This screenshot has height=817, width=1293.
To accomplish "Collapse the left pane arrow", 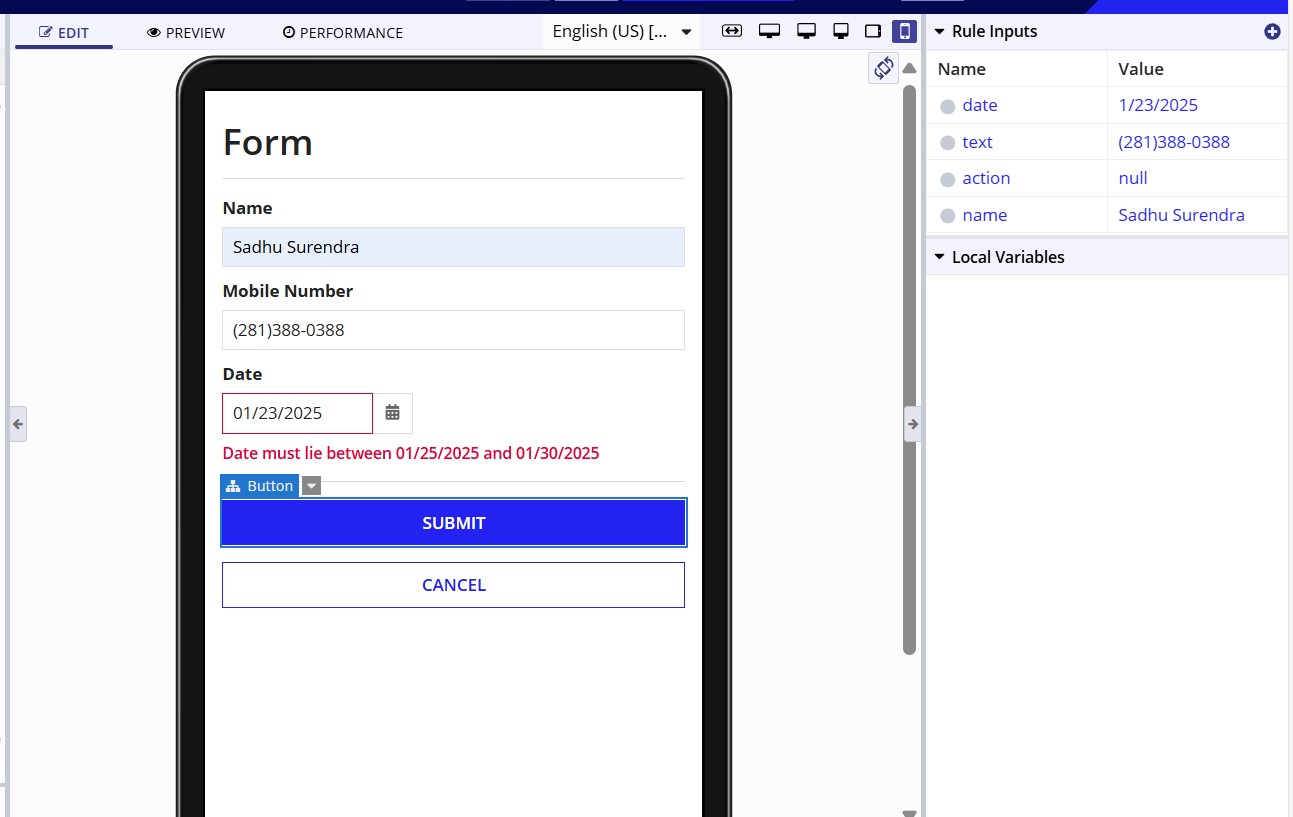I will [17, 424].
